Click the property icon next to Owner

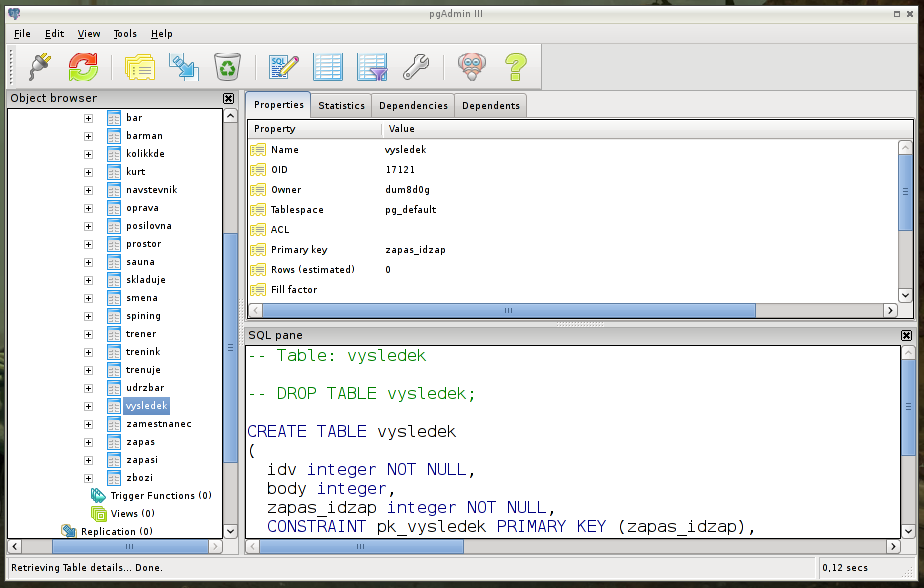[x=258, y=190]
